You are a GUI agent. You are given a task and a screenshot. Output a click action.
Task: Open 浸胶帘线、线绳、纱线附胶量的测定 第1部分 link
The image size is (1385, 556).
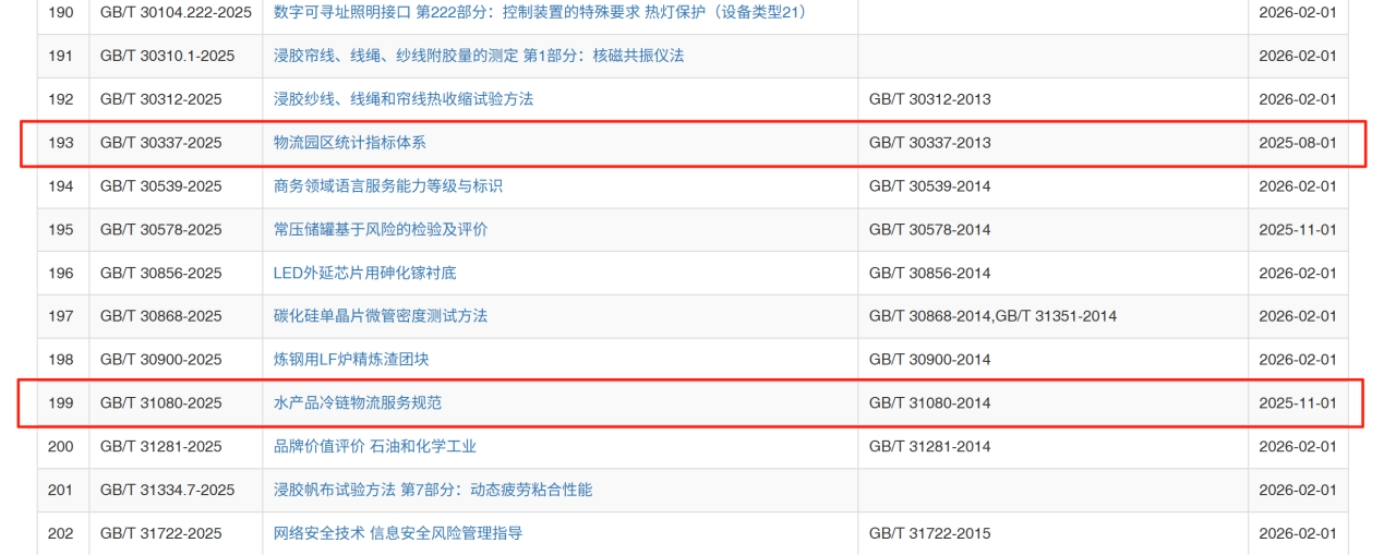[478, 56]
